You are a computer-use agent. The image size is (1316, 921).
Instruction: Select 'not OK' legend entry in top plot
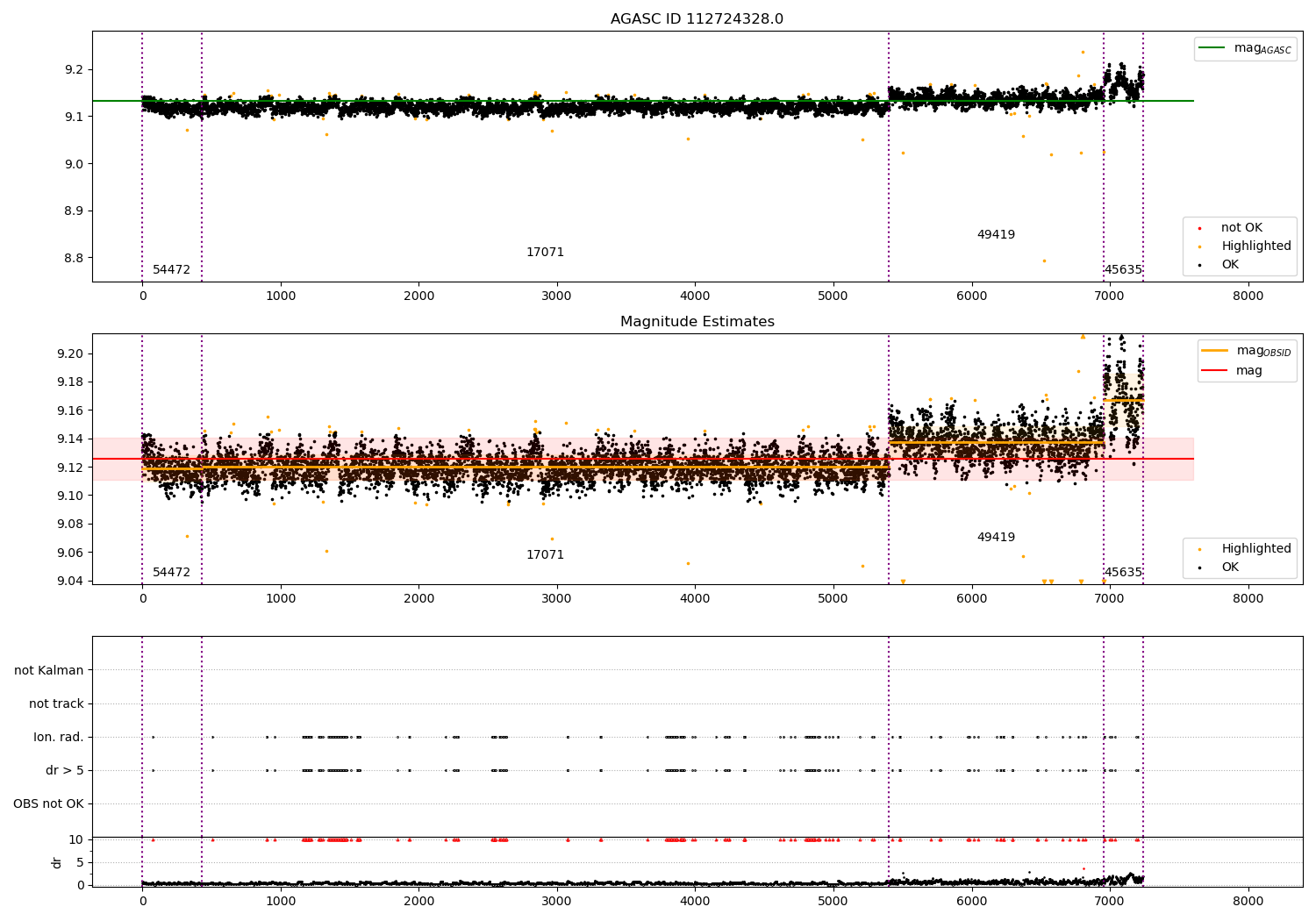tap(1241, 228)
